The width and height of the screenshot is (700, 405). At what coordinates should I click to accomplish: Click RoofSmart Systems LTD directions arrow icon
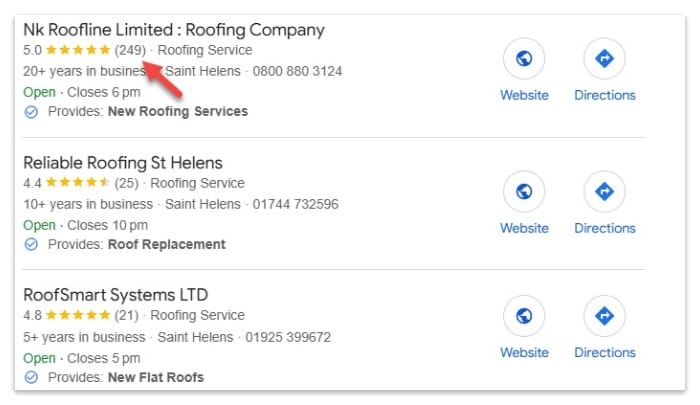(x=604, y=316)
